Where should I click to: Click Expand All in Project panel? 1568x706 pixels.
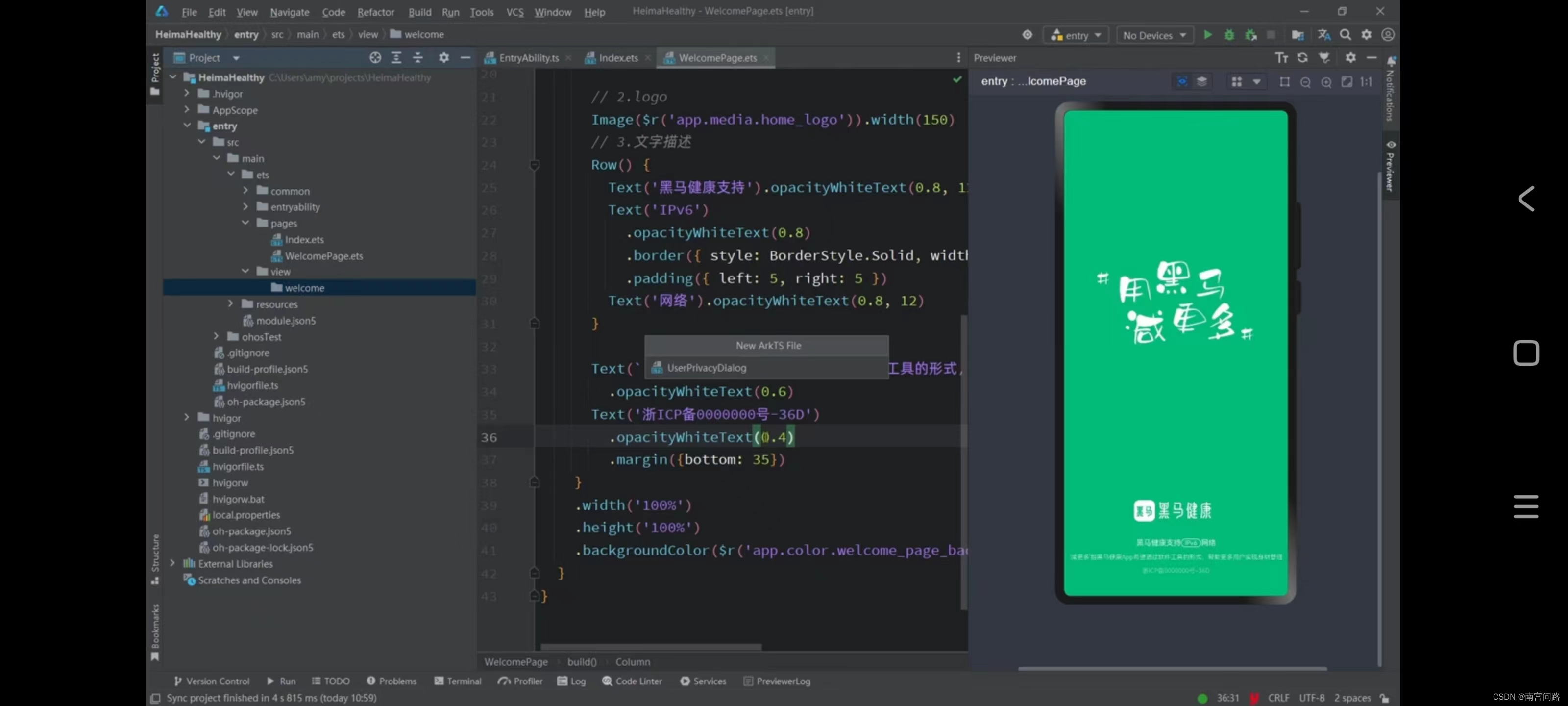click(x=396, y=57)
